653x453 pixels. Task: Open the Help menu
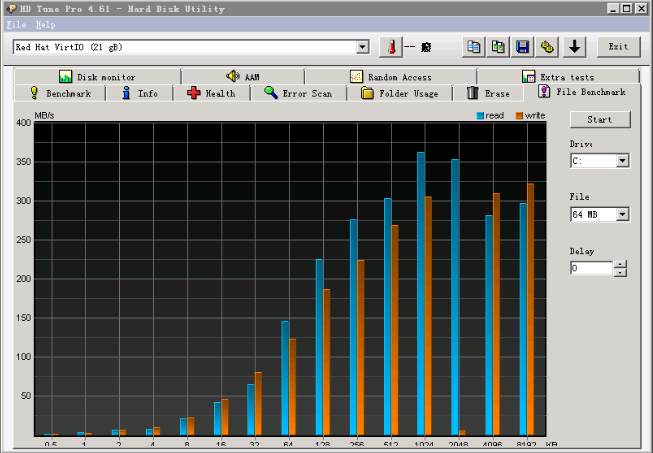pyautogui.click(x=45, y=25)
